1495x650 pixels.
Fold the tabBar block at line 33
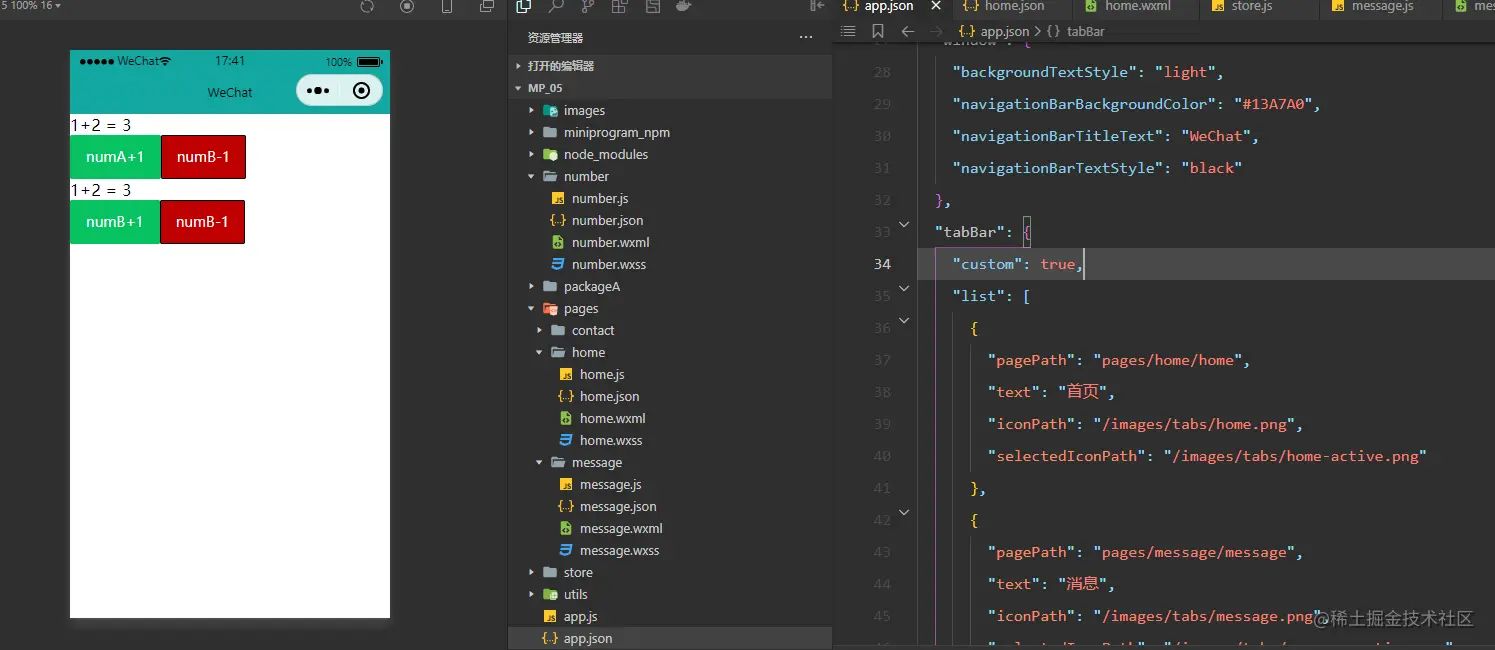(x=904, y=225)
